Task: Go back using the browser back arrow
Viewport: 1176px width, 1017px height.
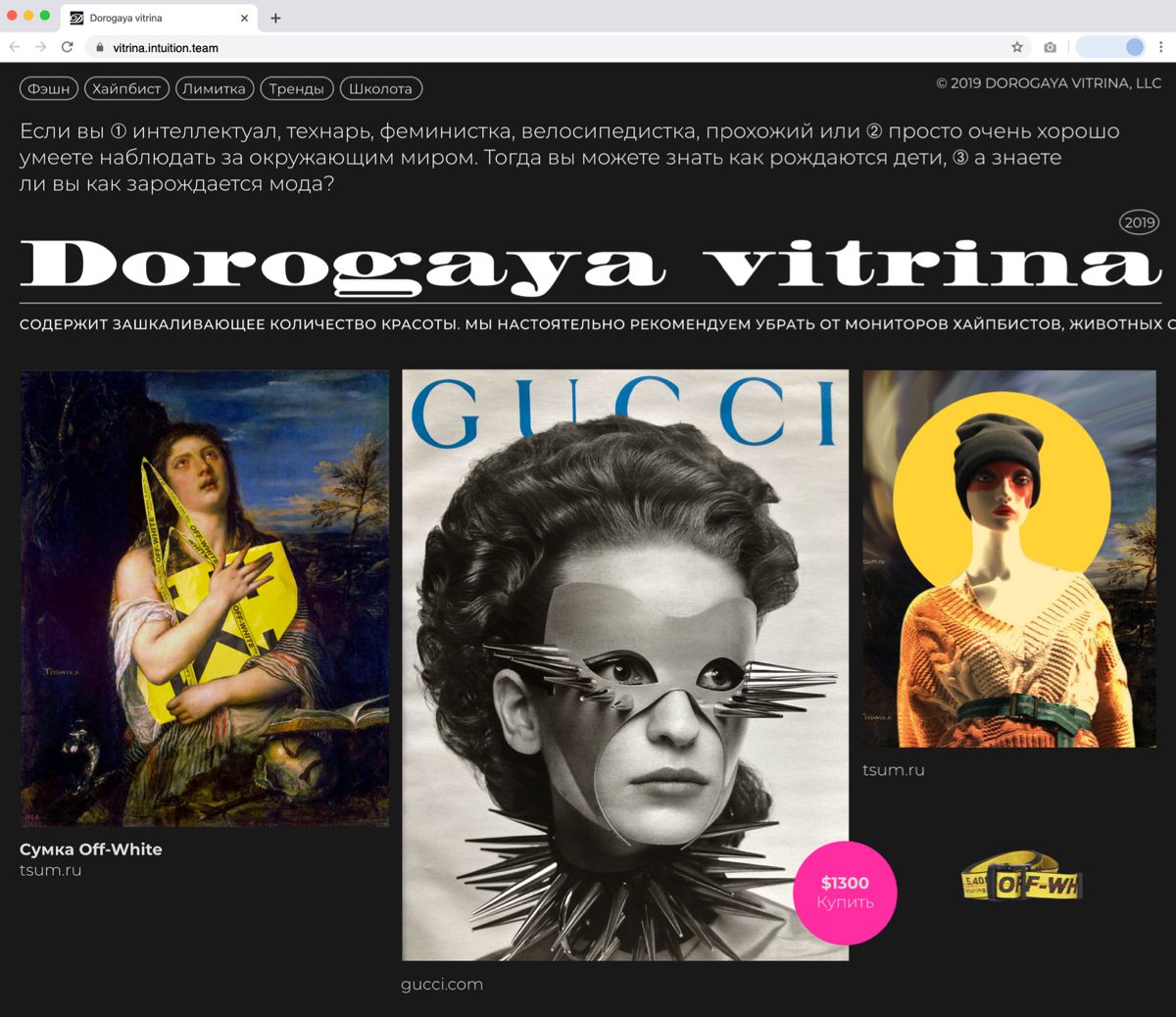Action: [15, 47]
